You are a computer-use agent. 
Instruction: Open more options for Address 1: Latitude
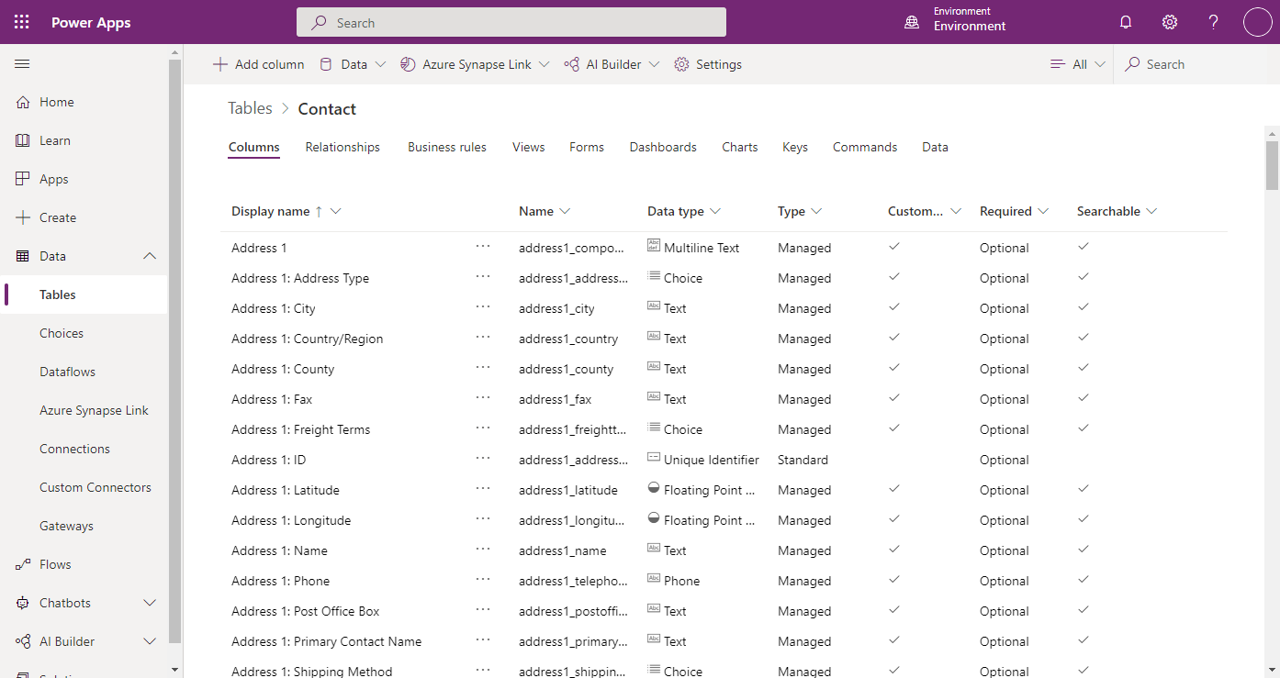pos(483,488)
